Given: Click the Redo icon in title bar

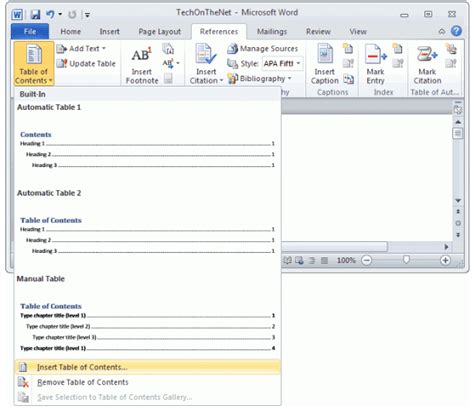Looking at the screenshot, I should (x=72, y=14).
